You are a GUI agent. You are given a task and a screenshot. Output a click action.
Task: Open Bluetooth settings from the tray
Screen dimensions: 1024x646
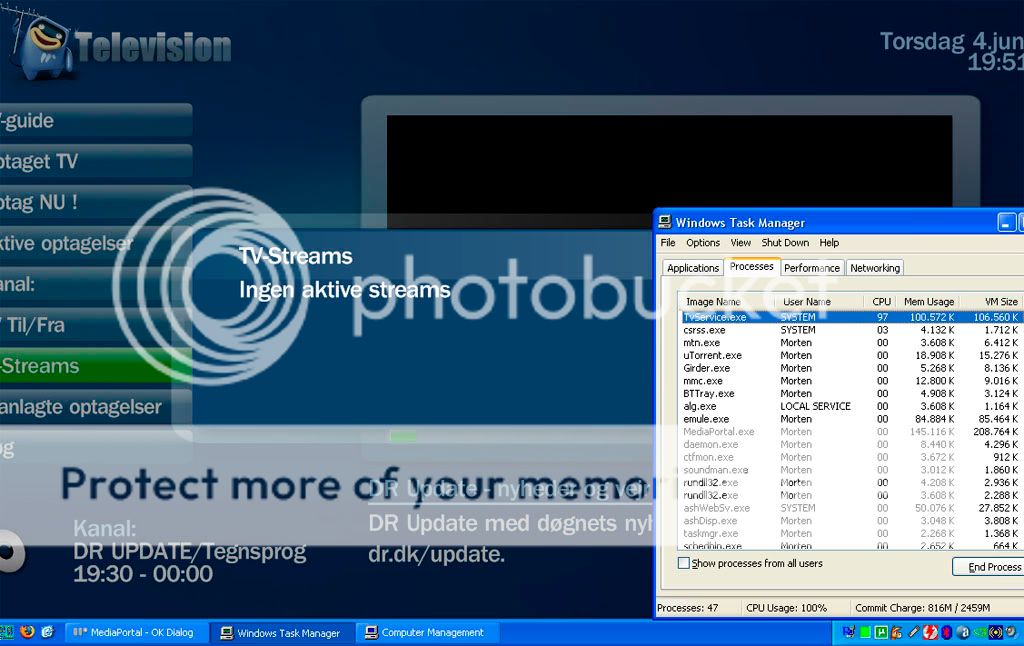(946, 632)
